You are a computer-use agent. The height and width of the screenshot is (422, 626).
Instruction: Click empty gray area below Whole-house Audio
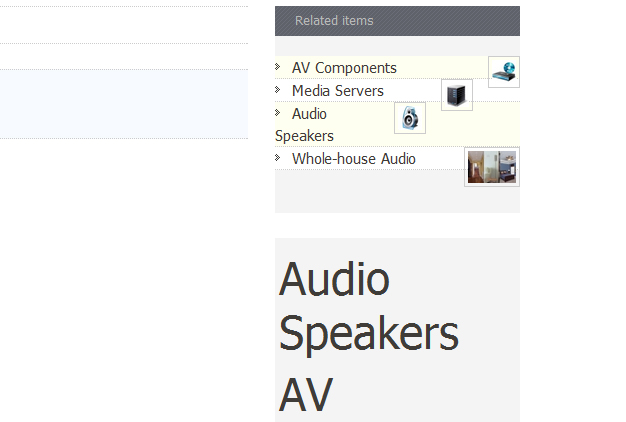tap(369, 194)
